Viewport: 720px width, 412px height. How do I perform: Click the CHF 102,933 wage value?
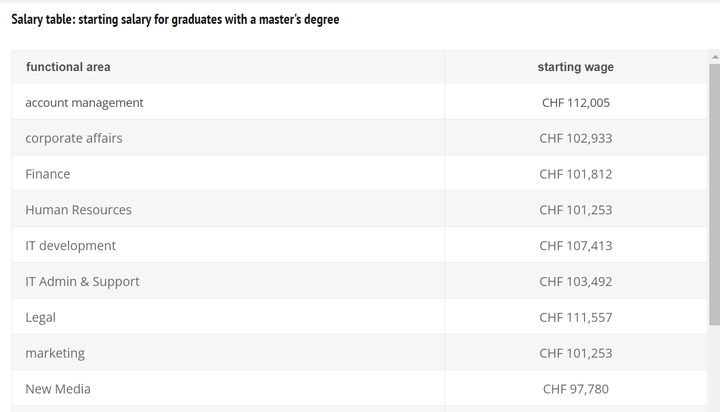click(575, 138)
